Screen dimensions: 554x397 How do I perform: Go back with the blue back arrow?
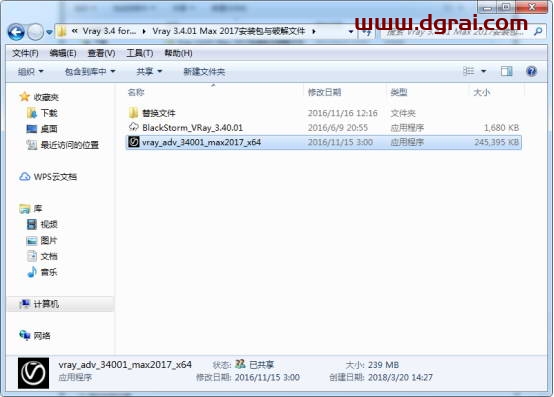tap(16, 32)
